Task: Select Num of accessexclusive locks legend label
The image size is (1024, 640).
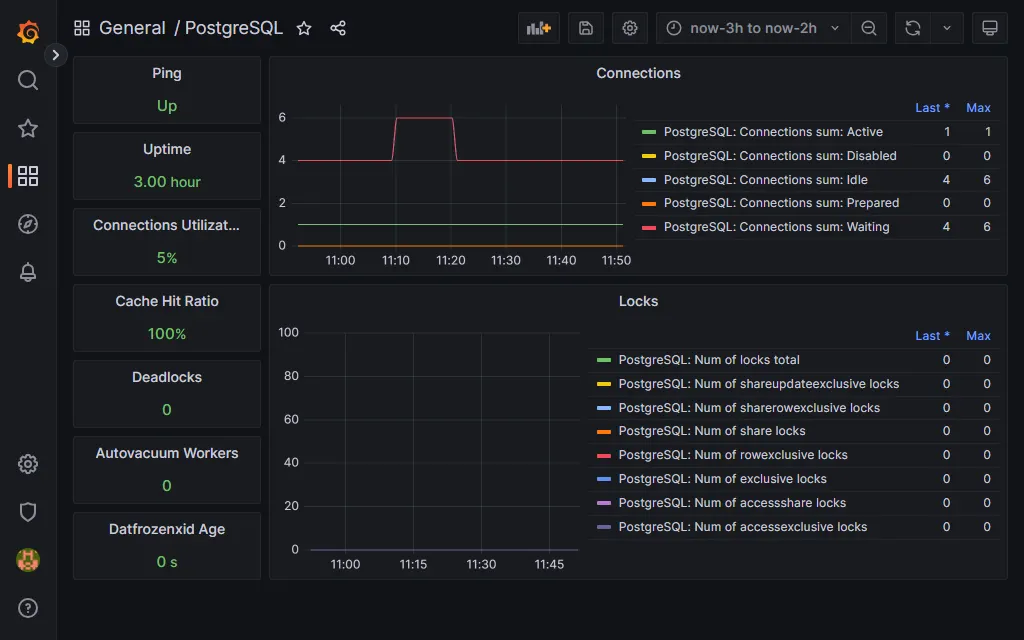Action: tap(743, 527)
